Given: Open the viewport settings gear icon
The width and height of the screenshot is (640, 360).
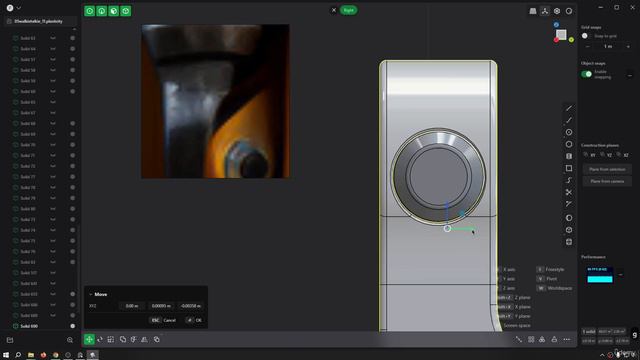Looking at the screenshot, I should tap(557, 11).
